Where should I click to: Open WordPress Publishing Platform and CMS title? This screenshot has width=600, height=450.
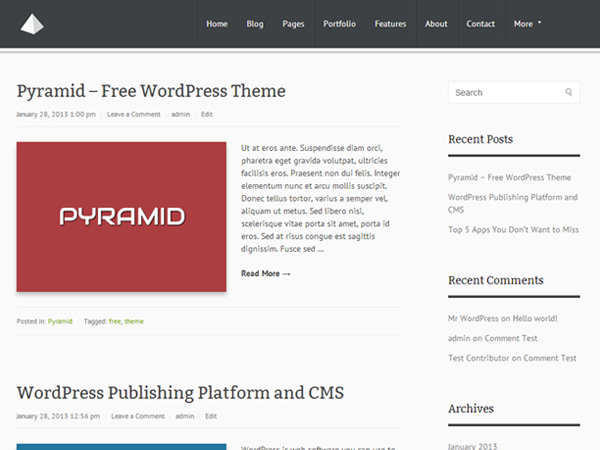(180, 393)
